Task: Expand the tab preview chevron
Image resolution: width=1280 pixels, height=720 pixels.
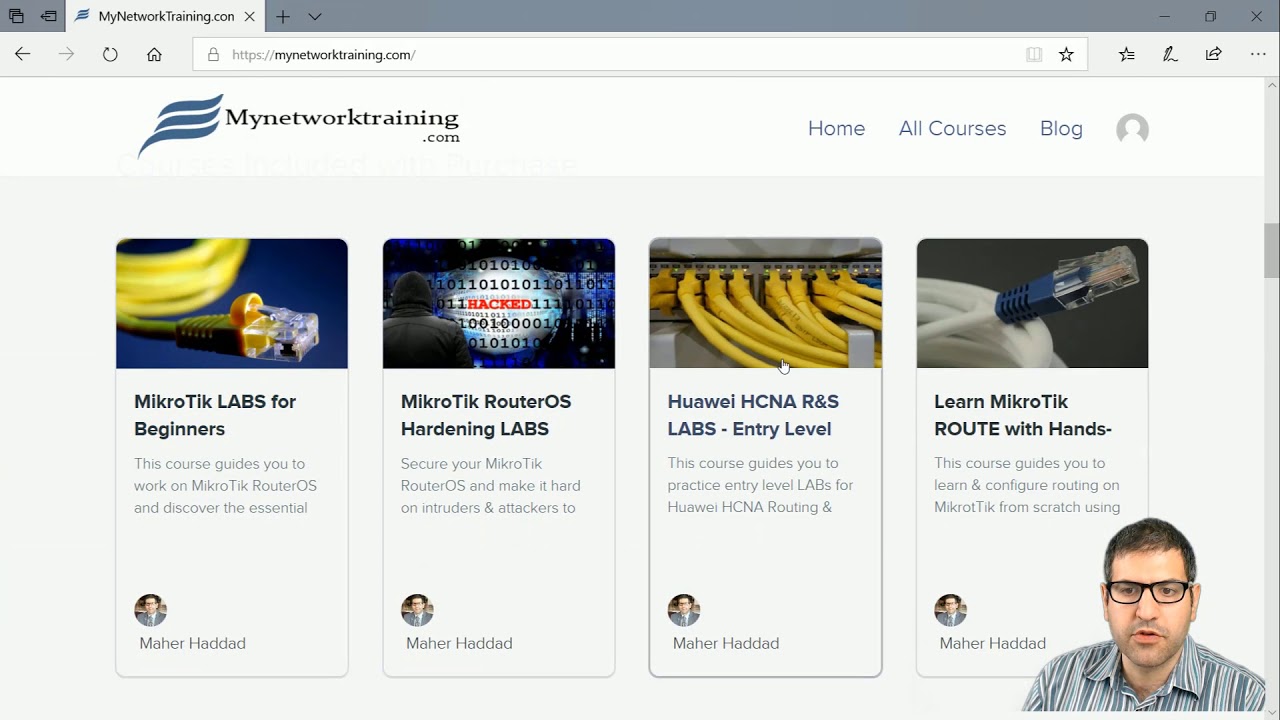Action: (315, 16)
